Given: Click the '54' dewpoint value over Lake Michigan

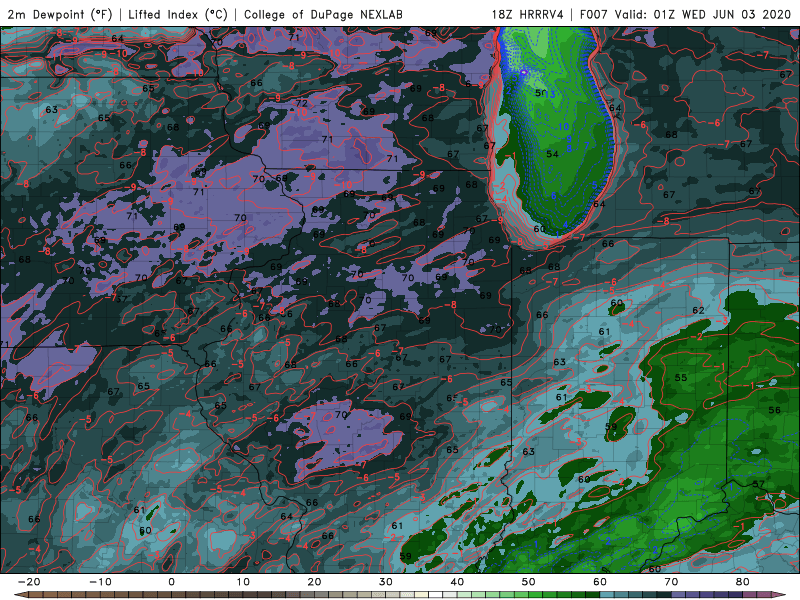Looking at the screenshot, I should pyautogui.click(x=552, y=154).
